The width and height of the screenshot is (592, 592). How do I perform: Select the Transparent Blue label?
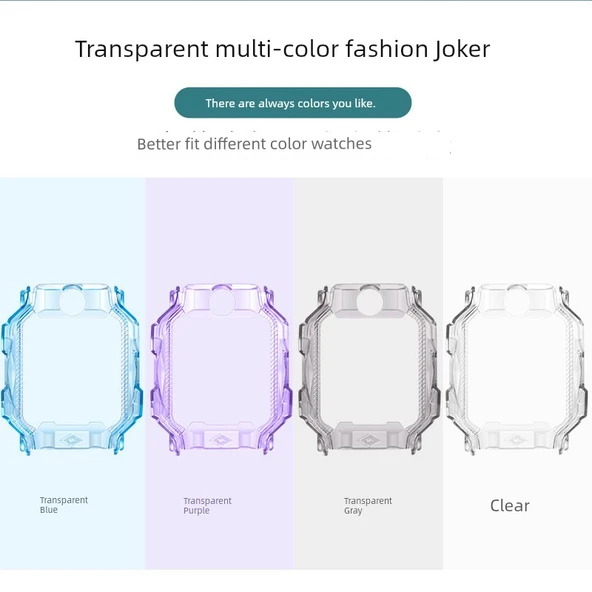click(64, 505)
